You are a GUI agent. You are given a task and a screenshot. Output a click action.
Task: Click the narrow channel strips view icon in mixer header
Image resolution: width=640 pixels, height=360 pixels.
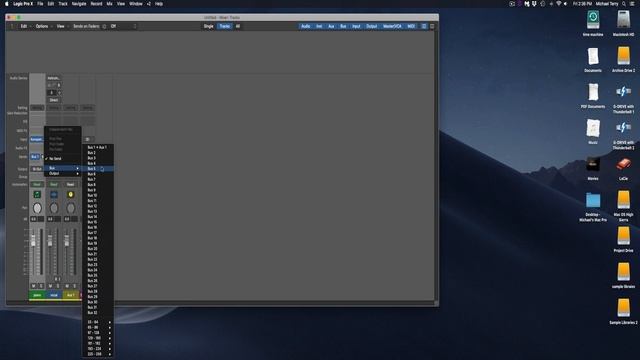pos(424,26)
